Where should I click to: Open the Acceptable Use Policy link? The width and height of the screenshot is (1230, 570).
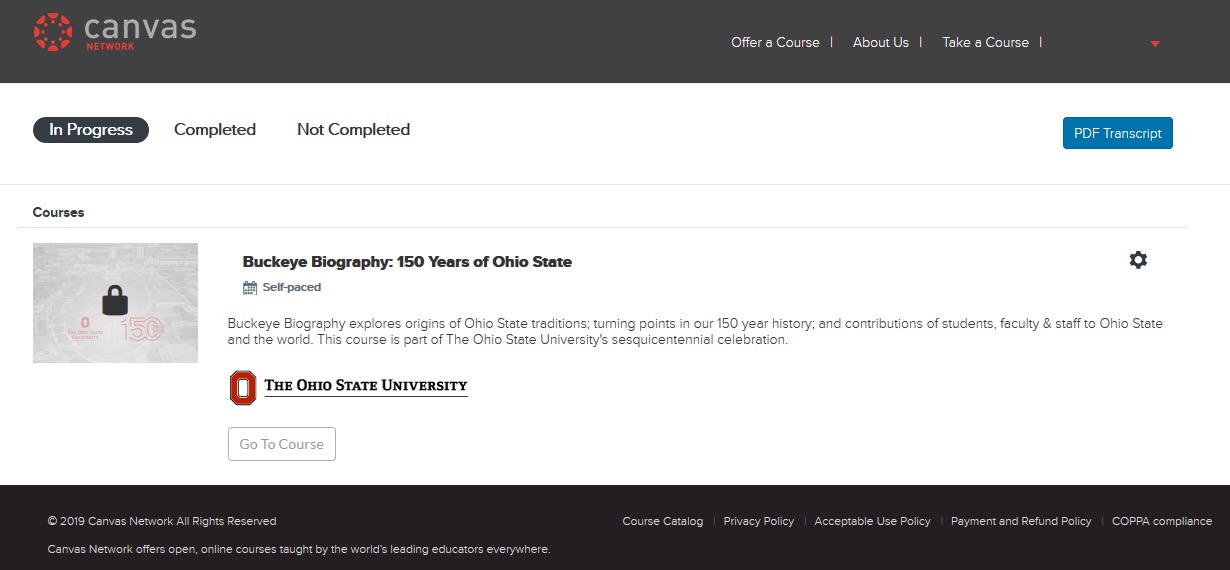[x=873, y=521]
